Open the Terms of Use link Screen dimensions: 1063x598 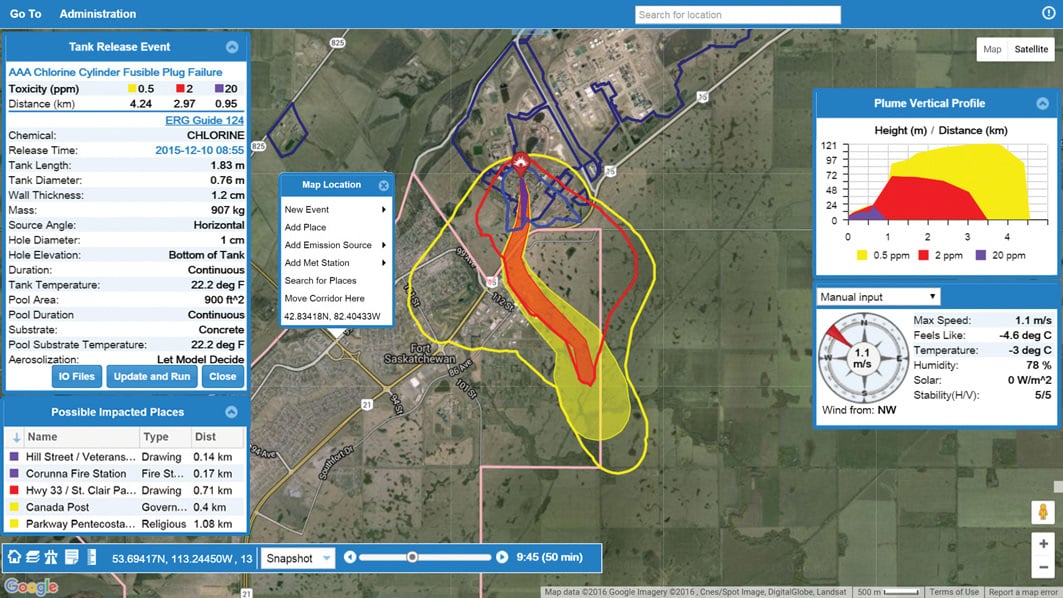click(954, 592)
